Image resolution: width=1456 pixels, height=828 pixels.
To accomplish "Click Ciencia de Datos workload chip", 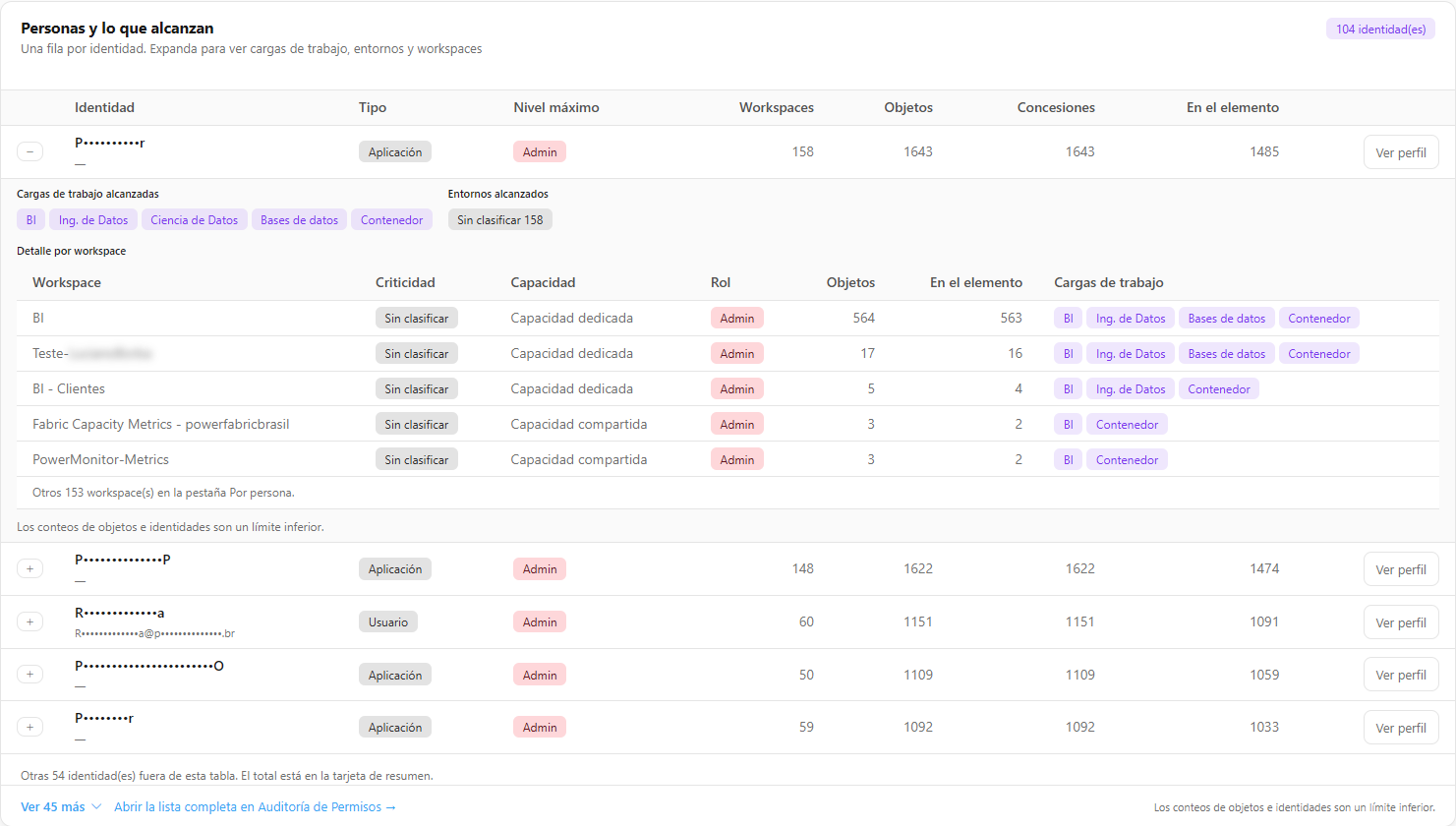I will pyautogui.click(x=195, y=220).
